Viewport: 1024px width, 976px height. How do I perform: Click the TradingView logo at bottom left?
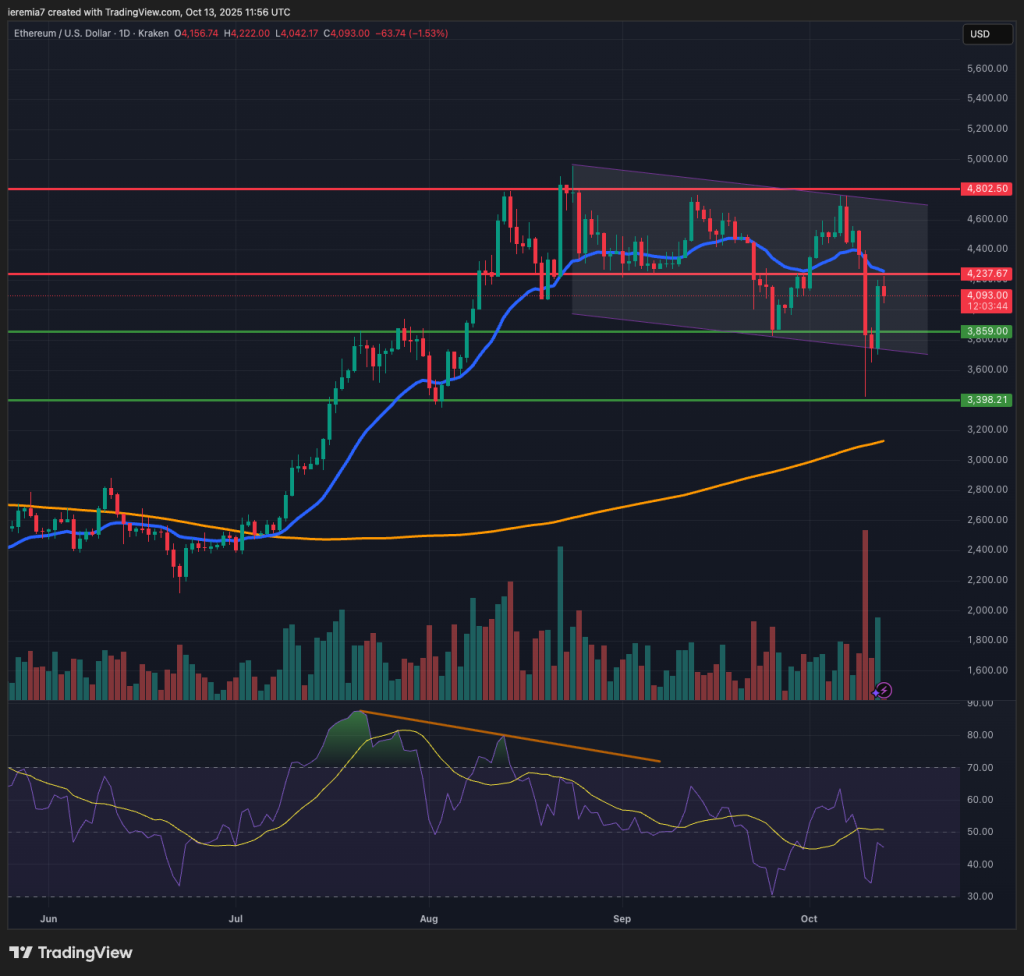click(x=71, y=953)
